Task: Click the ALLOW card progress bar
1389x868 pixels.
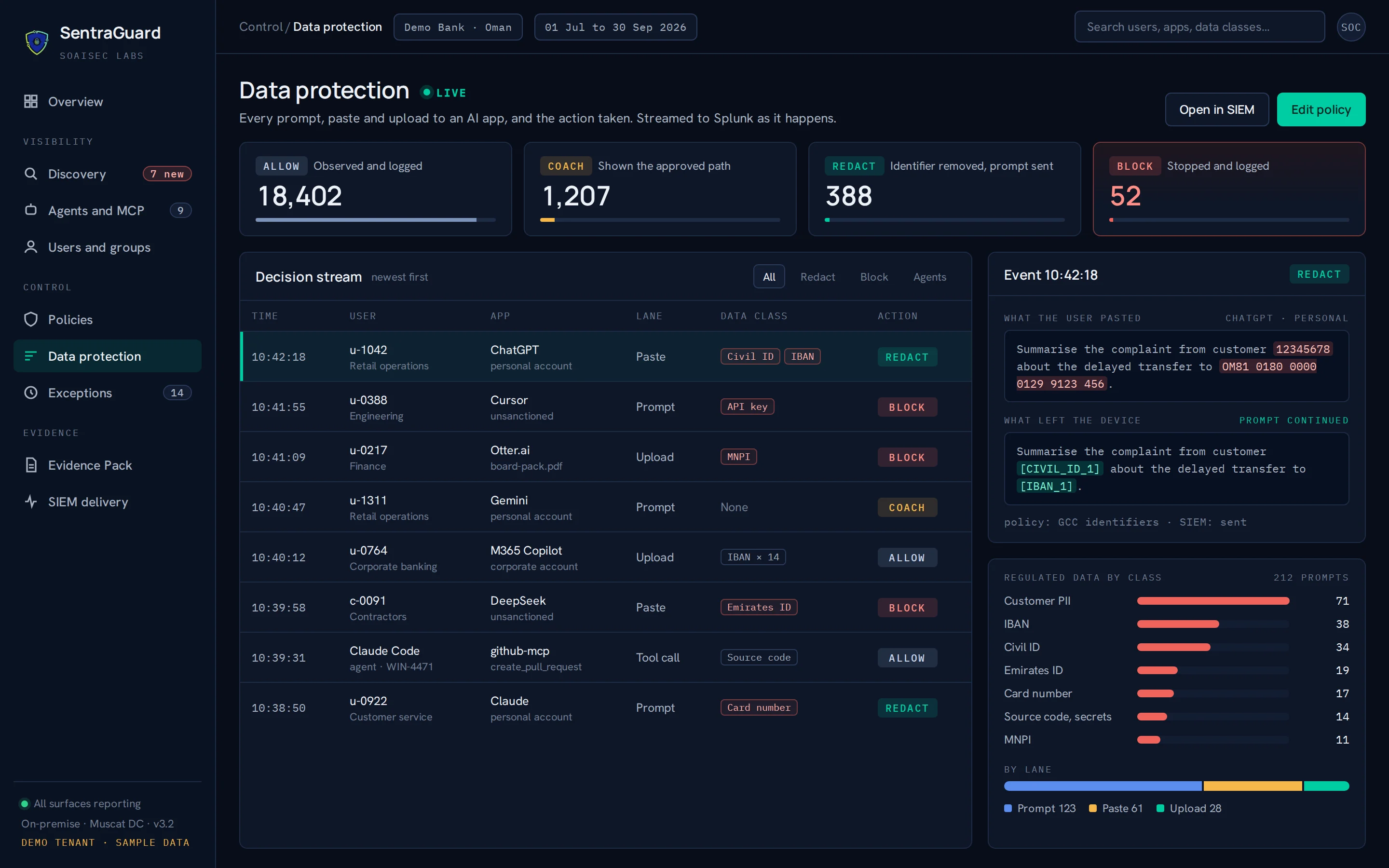Action: point(375,220)
